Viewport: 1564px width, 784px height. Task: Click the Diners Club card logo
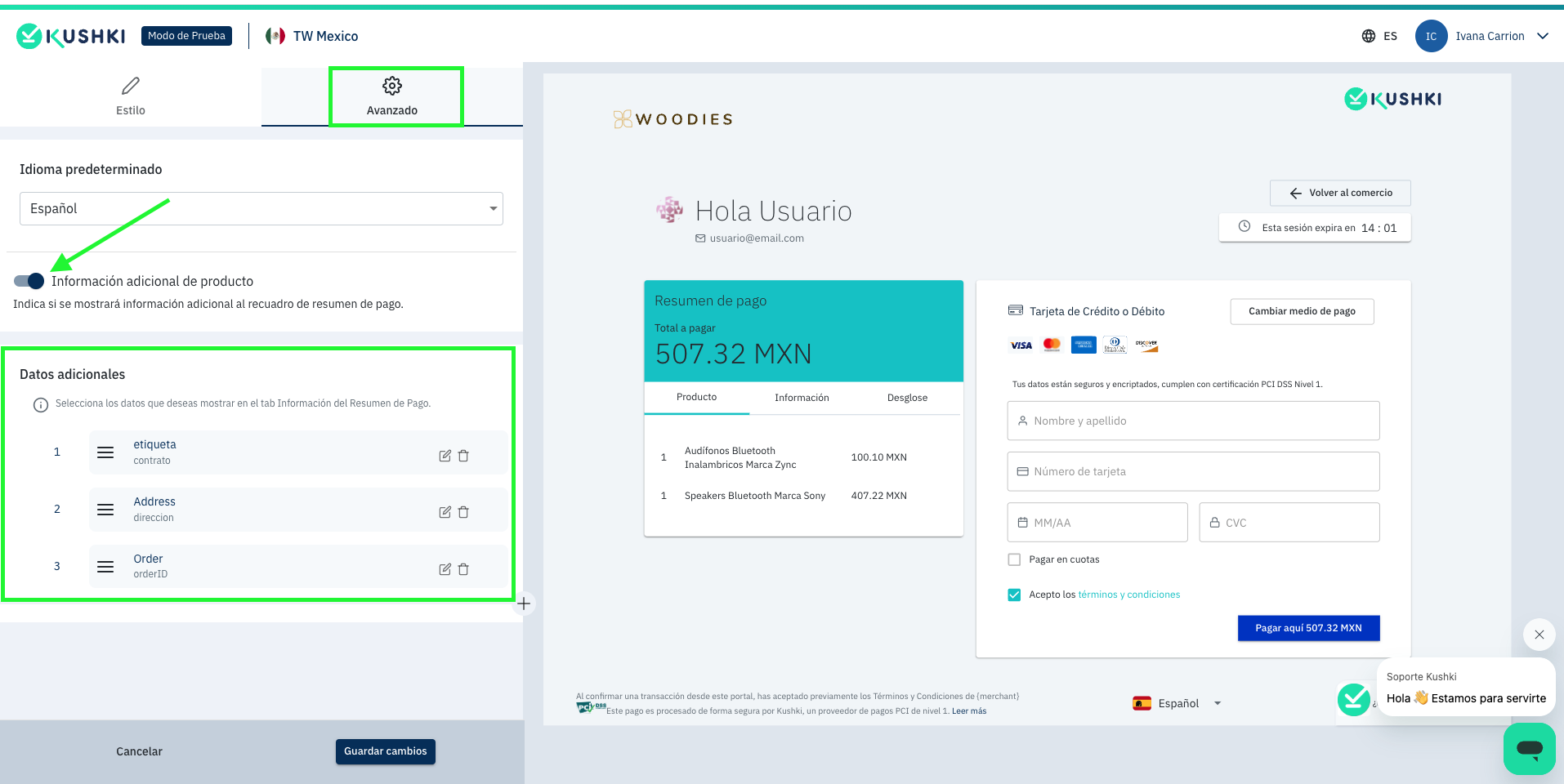(1115, 345)
